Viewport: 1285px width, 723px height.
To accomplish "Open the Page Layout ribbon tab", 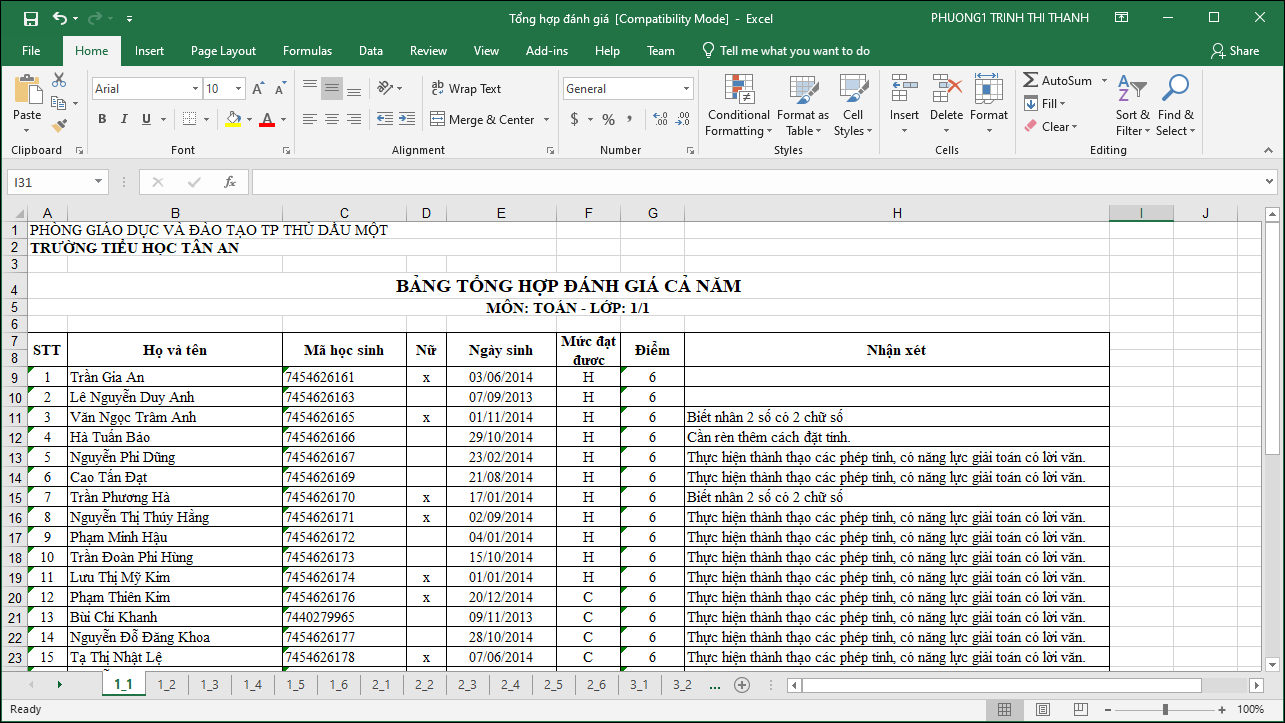I will (x=223, y=51).
